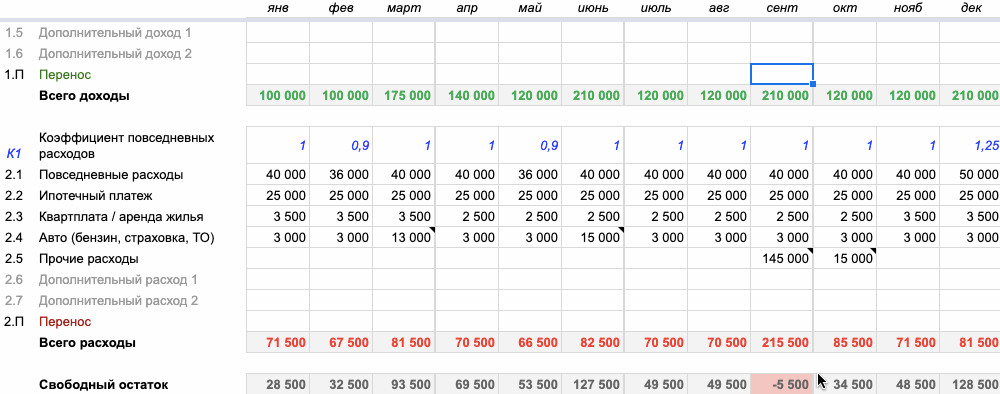Select the Ипотечный платеж row label
The width and height of the screenshot is (1000, 394).
tap(96, 196)
